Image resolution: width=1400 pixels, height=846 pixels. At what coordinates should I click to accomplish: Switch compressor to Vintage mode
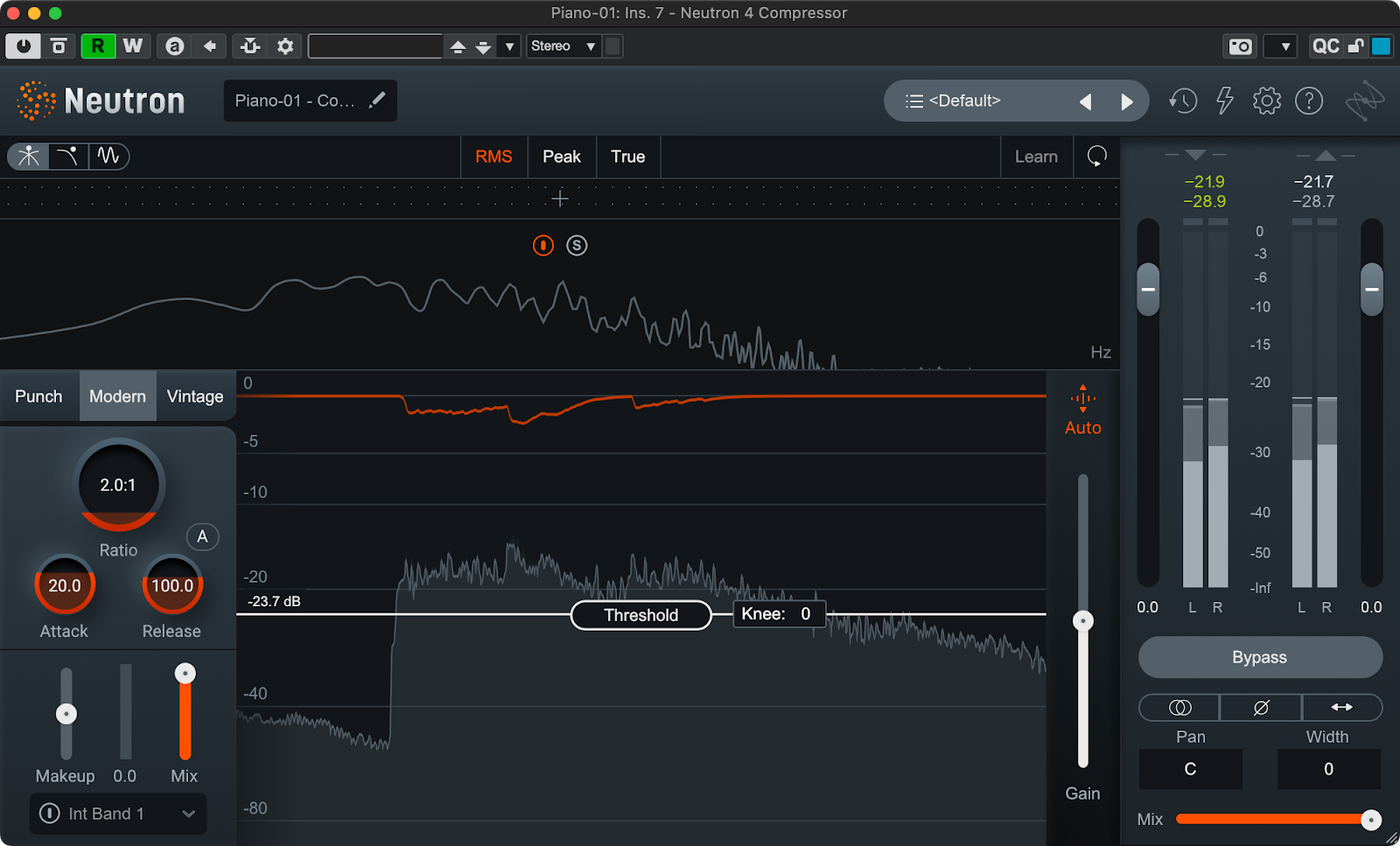[x=195, y=396]
